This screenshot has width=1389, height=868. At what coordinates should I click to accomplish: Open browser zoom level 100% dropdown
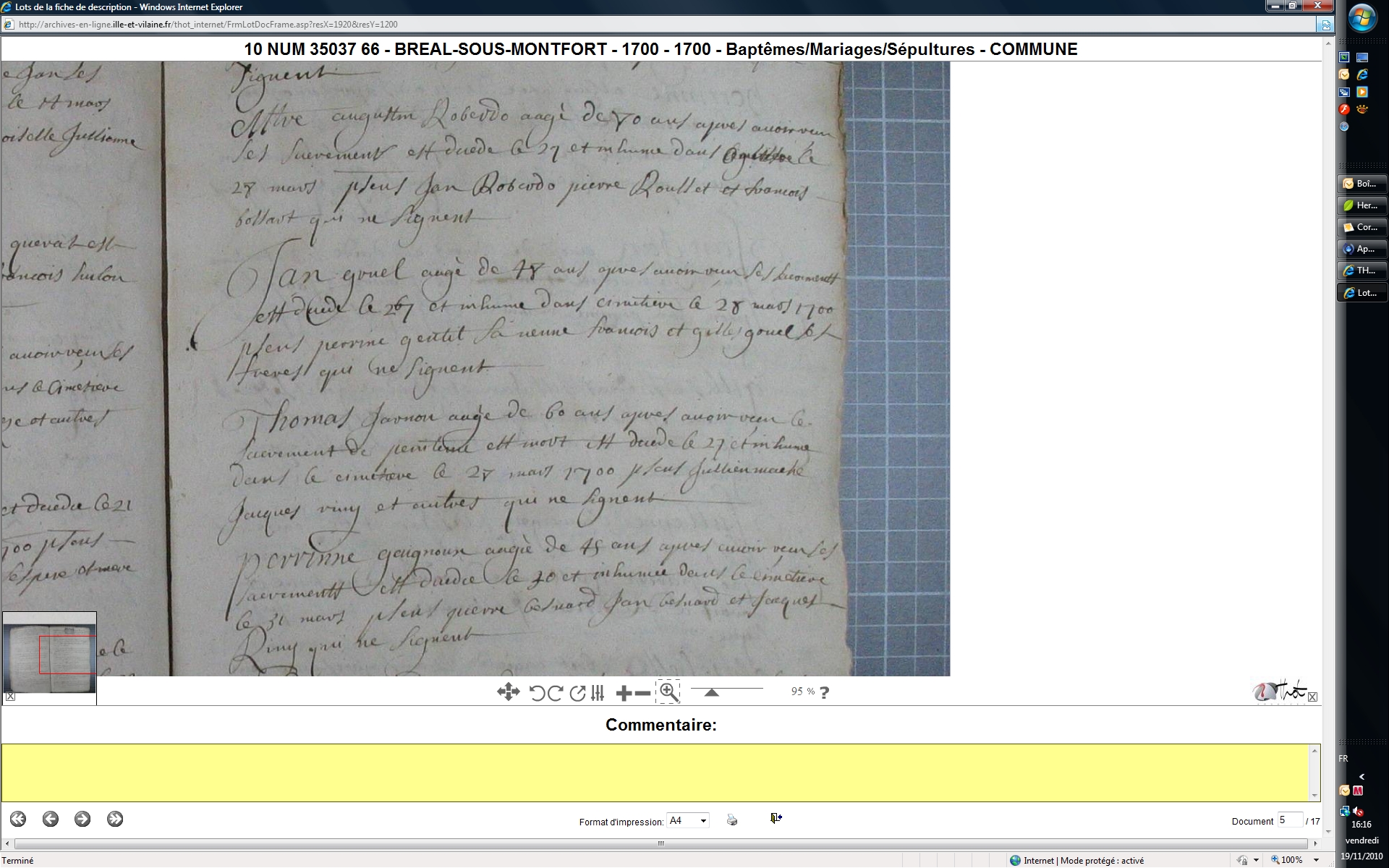[x=1316, y=860]
